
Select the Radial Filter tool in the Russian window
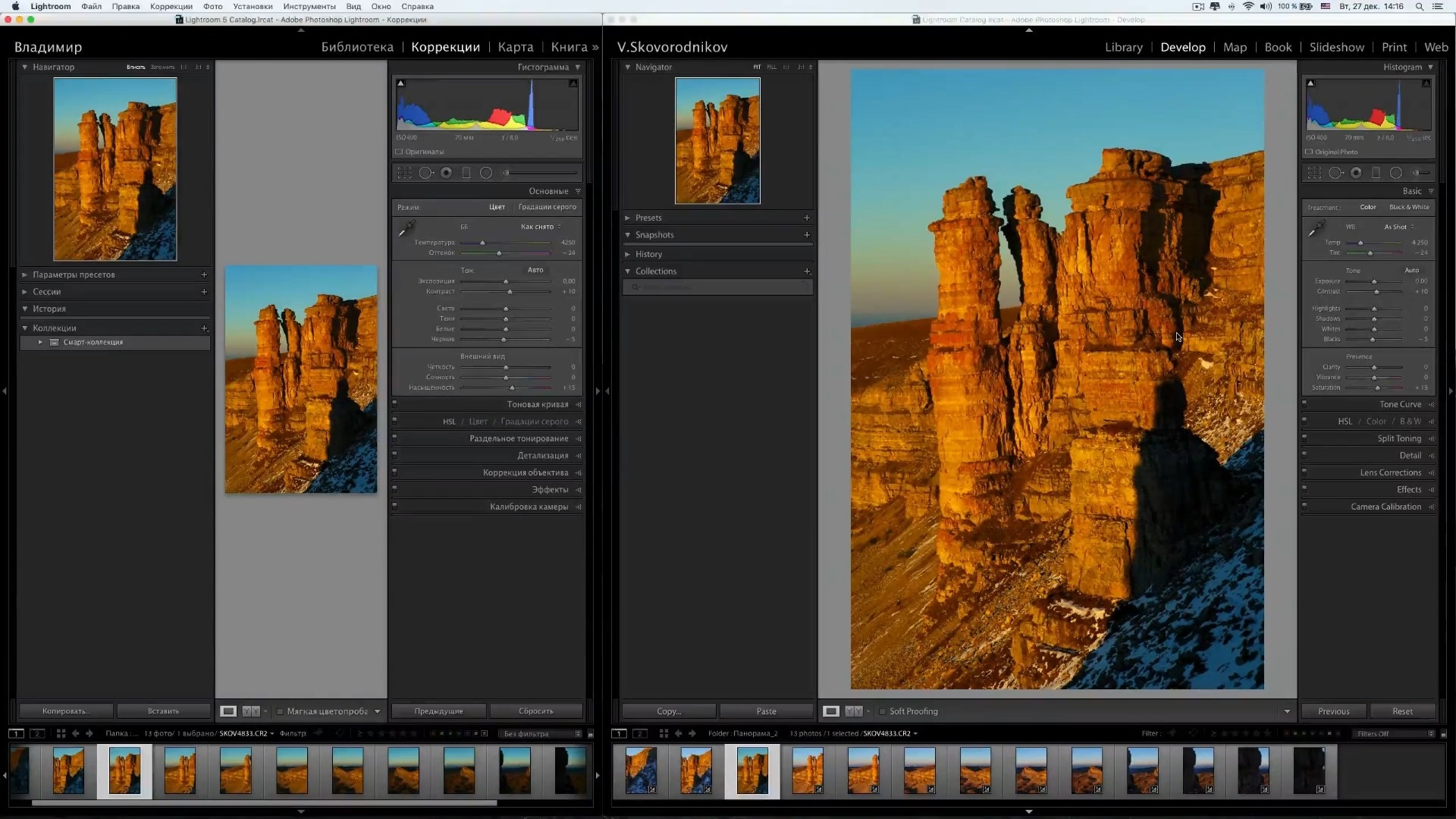[x=486, y=173]
